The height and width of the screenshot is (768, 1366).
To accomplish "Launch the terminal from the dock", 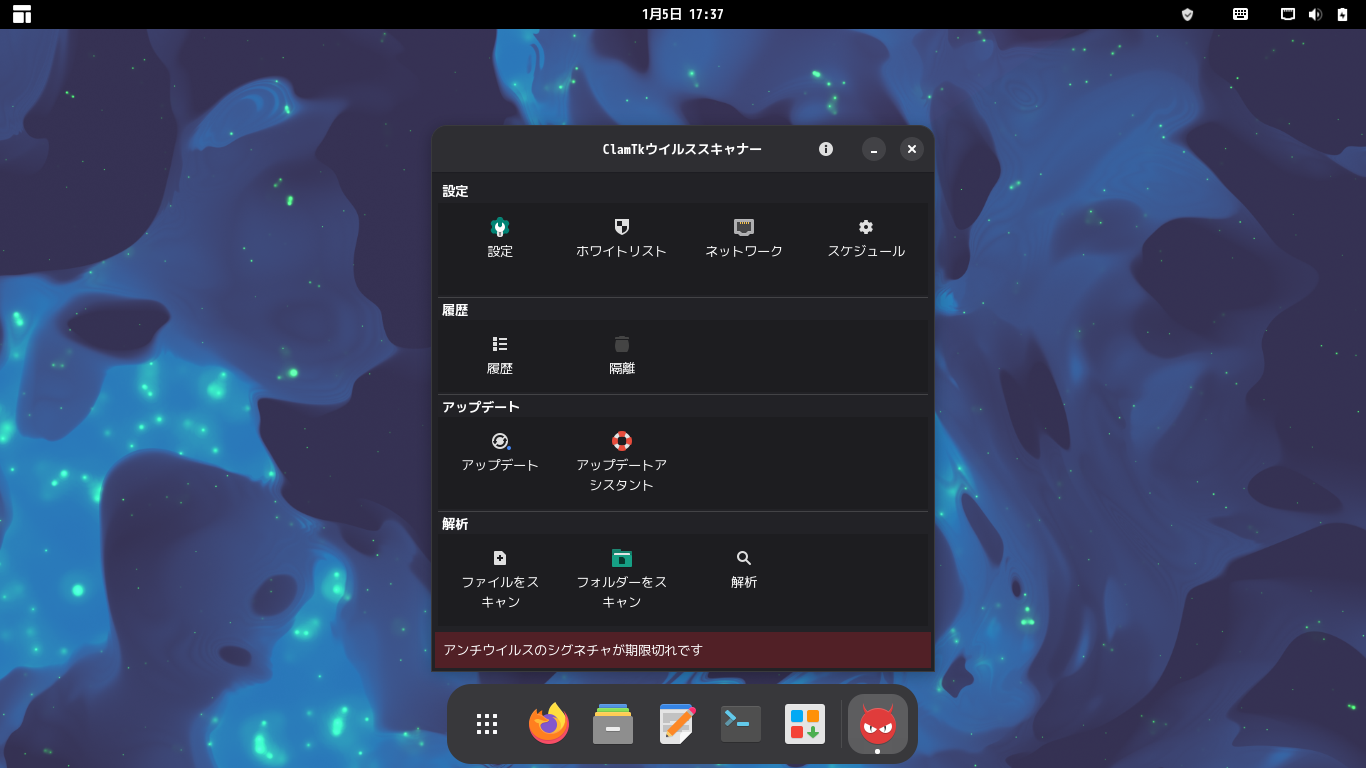I will [x=741, y=724].
